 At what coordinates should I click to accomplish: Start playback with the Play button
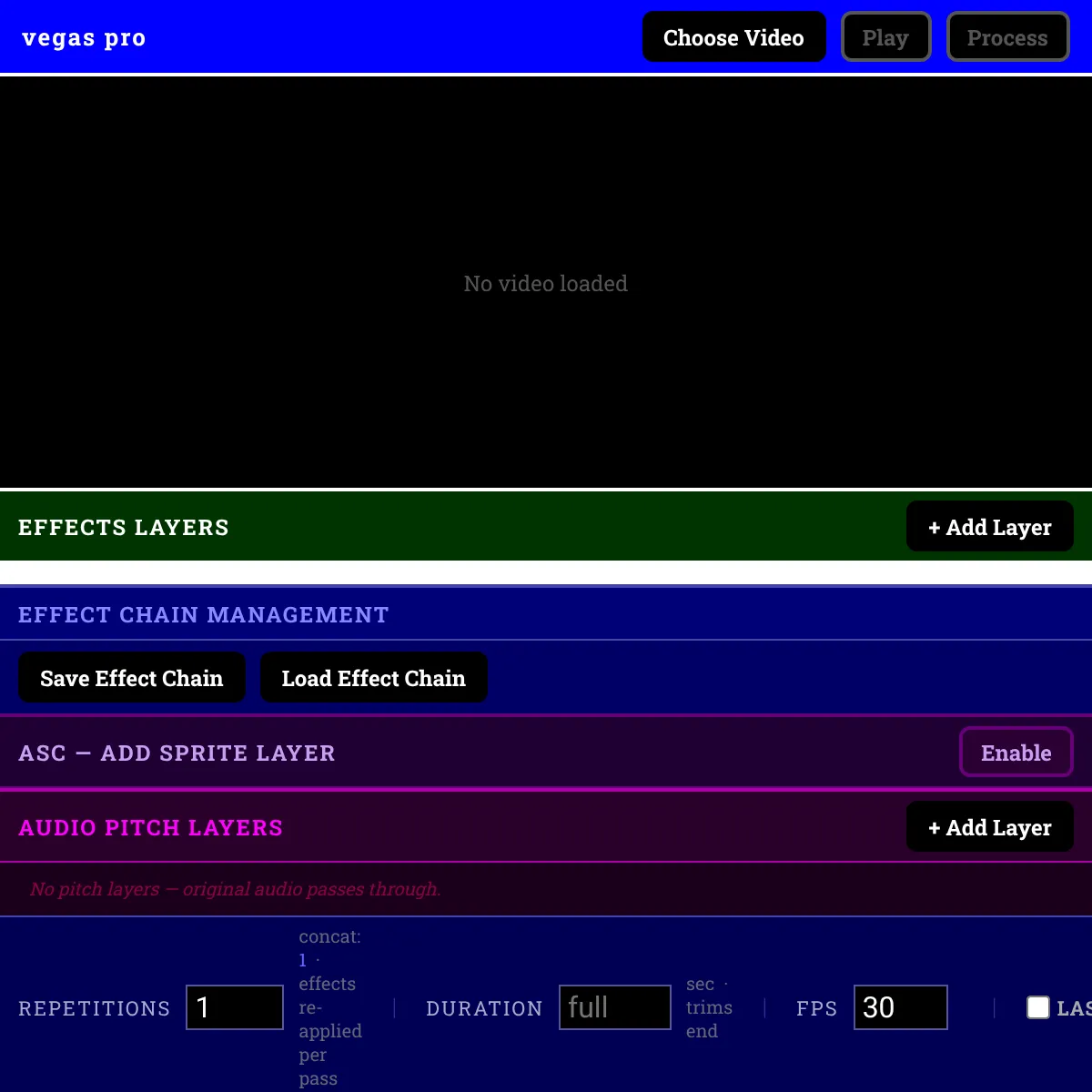(885, 37)
